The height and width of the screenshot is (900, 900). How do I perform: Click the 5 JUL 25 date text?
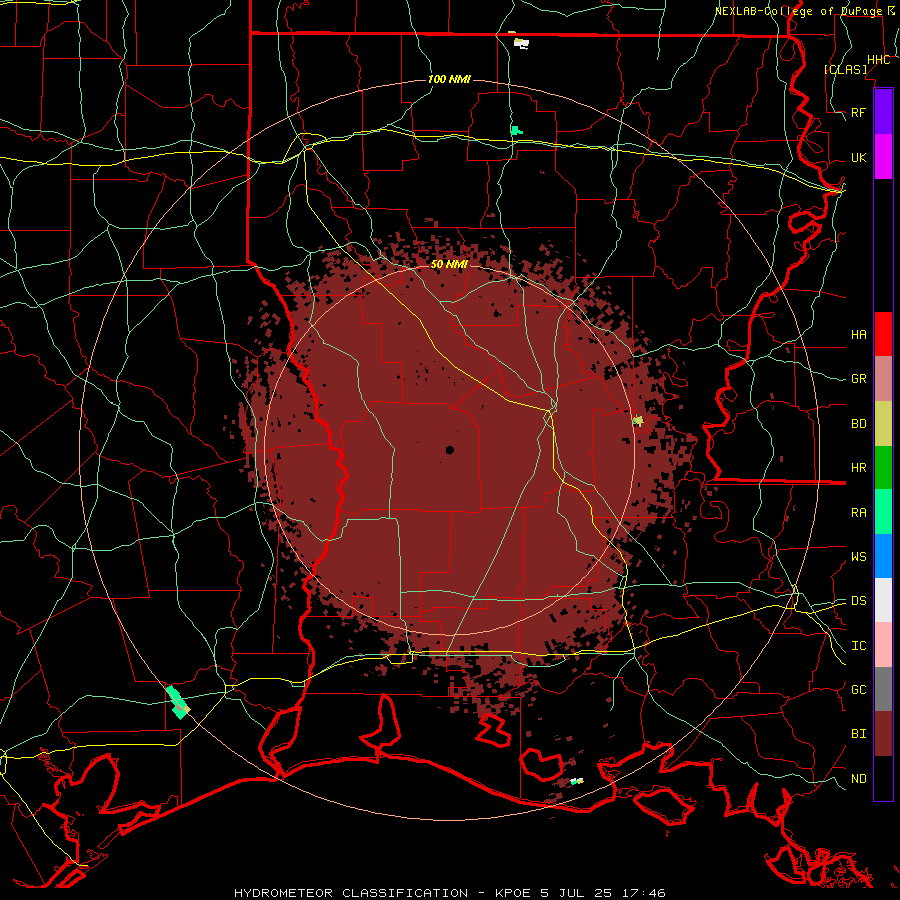point(578,893)
